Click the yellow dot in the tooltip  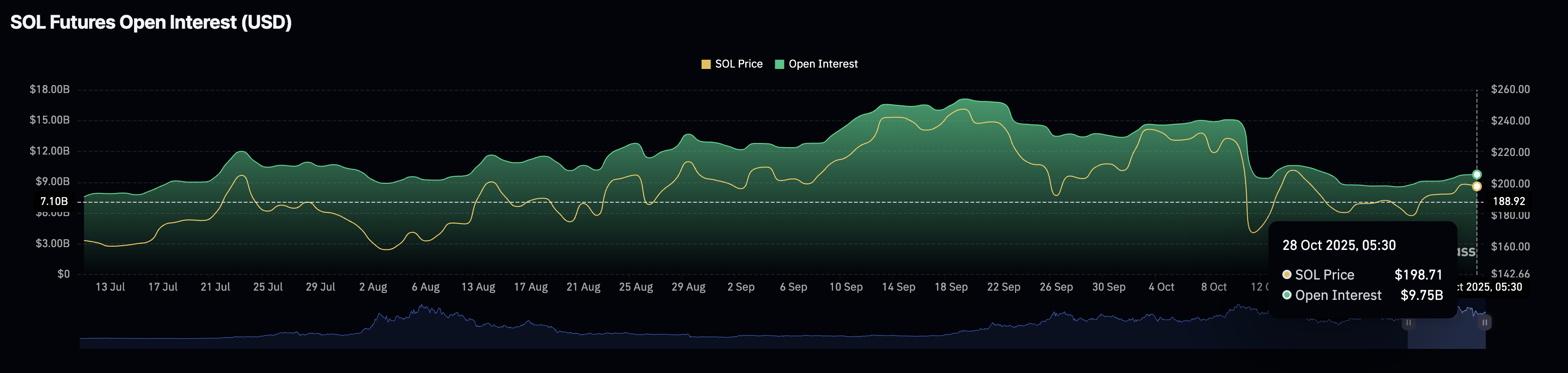click(x=1287, y=275)
